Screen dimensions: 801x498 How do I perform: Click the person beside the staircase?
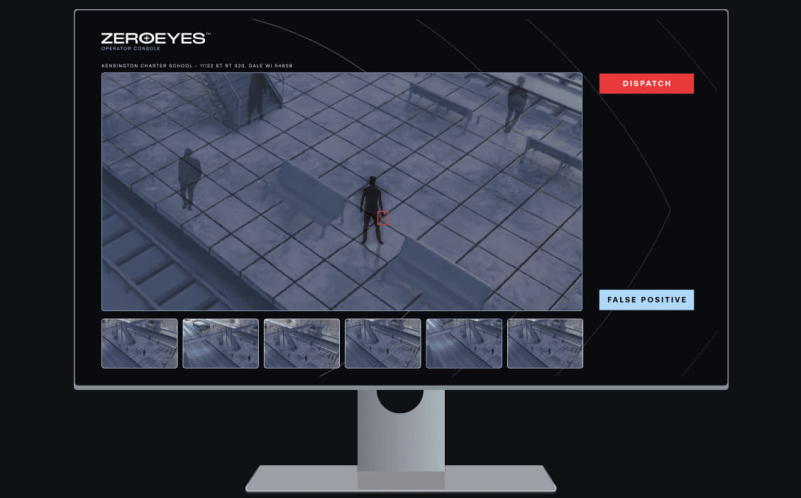click(x=256, y=95)
